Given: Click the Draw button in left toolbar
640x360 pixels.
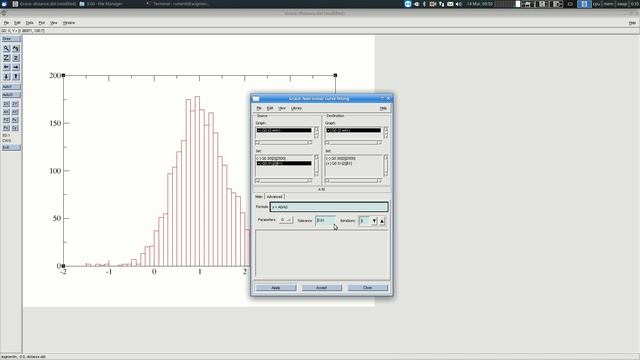Looking at the screenshot, I should 11,39.
